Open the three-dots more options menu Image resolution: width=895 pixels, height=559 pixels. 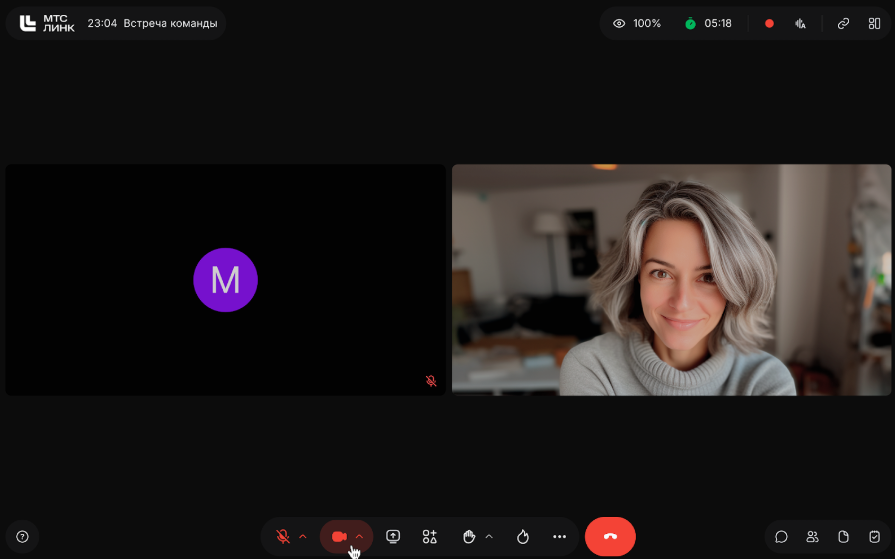point(559,537)
